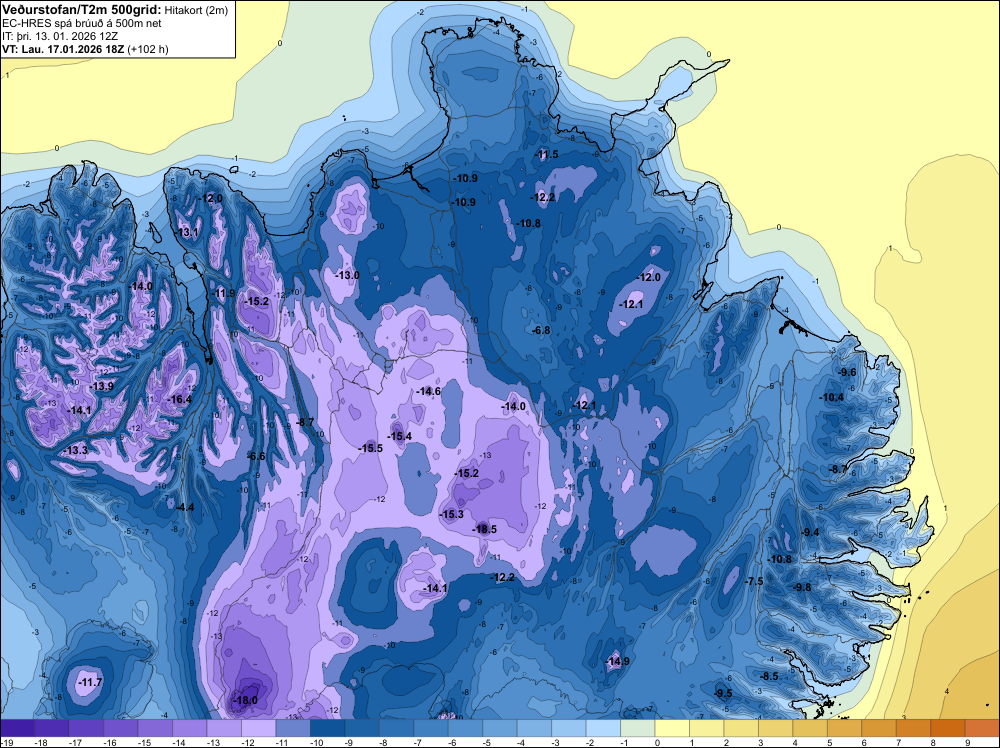Click the -18.0 temperature reading
This screenshot has width=1000, height=748.
tap(246, 700)
